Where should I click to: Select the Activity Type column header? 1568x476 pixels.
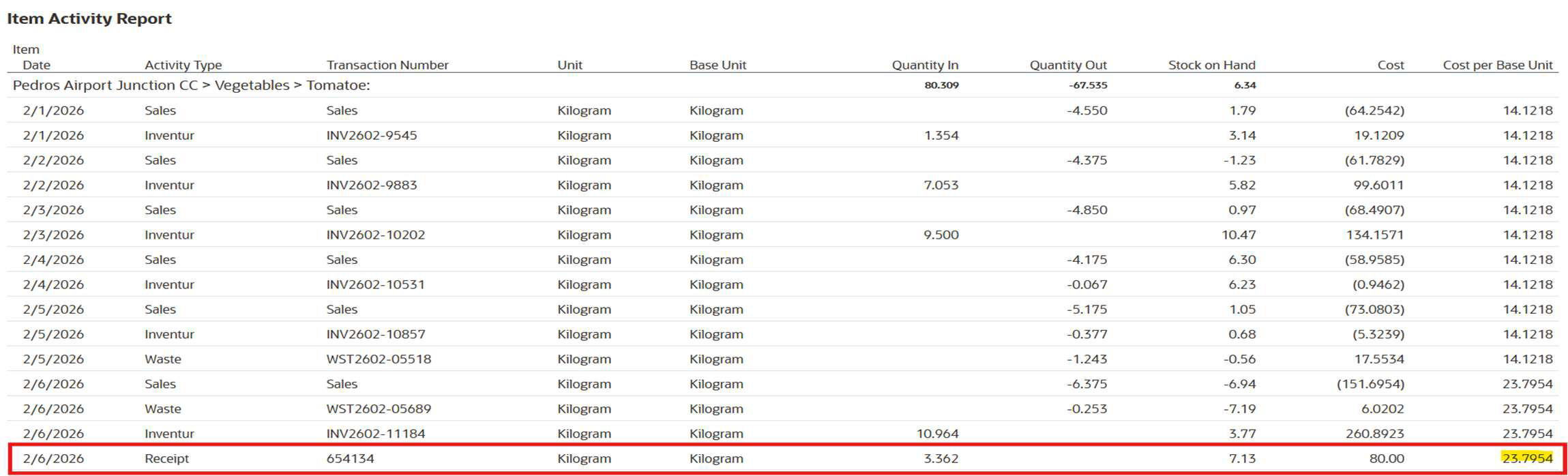183,65
